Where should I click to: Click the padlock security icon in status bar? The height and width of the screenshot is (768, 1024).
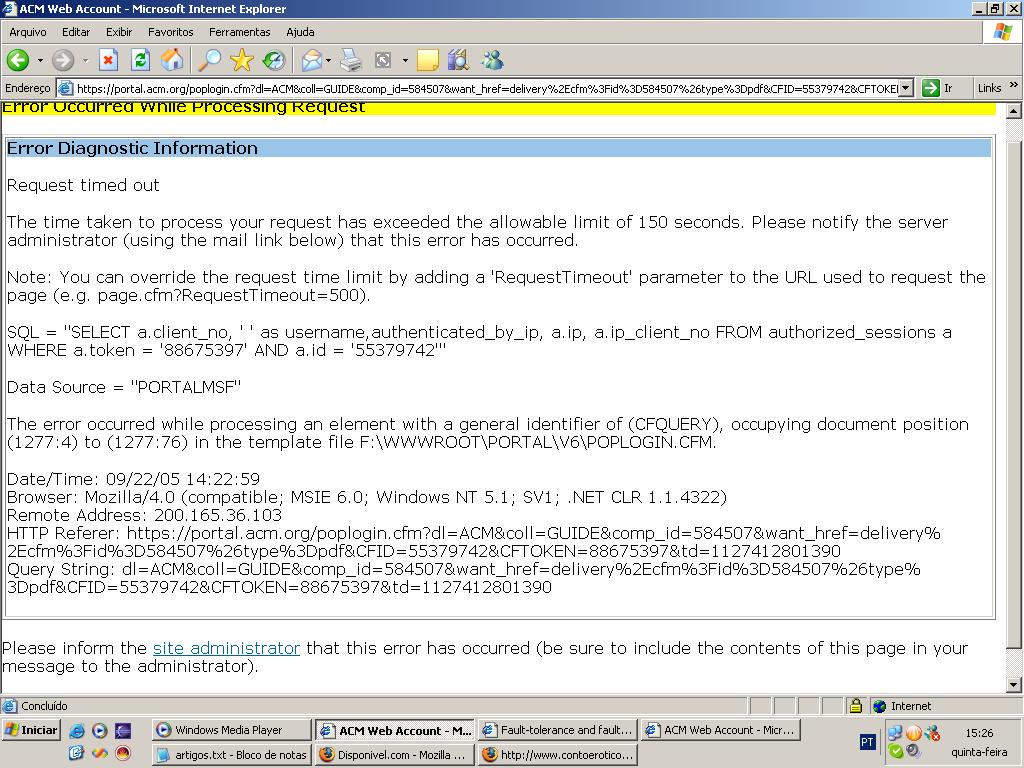point(856,706)
